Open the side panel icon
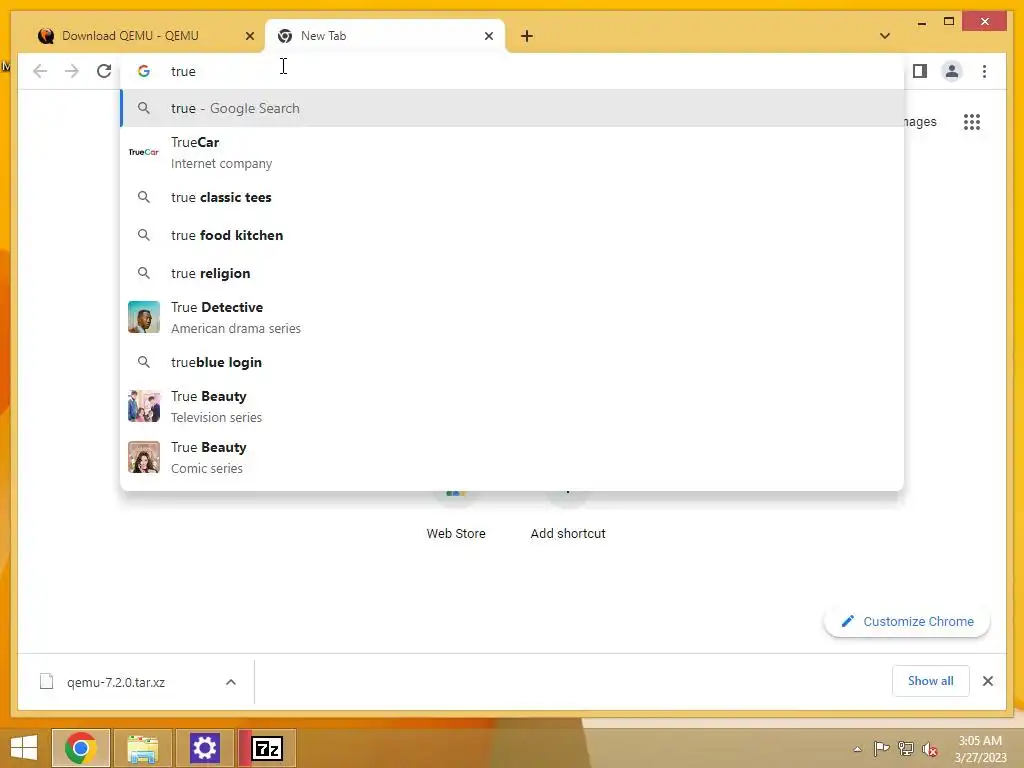Viewport: 1024px width, 768px height. tap(920, 71)
